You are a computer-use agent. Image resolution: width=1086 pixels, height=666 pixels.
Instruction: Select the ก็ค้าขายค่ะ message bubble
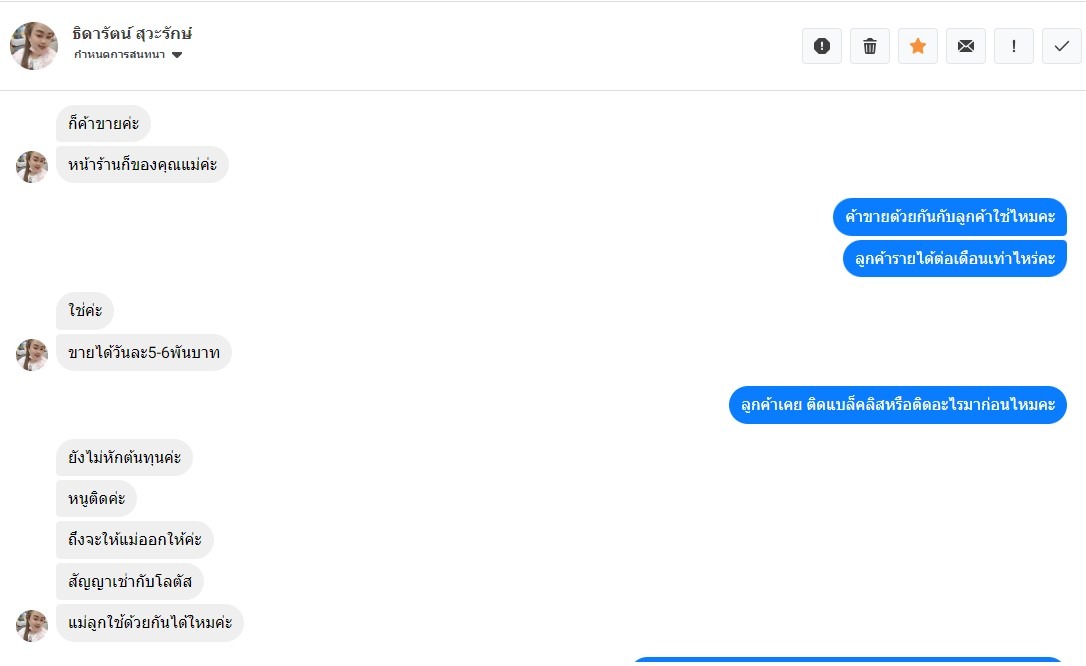pyautogui.click(x=103, y=124)
